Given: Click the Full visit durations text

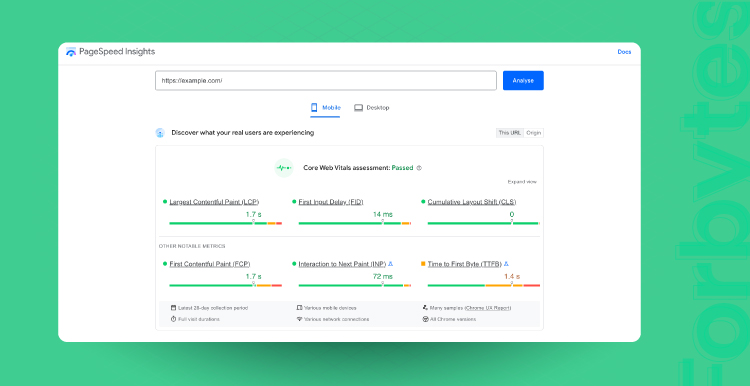Looking at the screenshot, I should tap(199, 319).
